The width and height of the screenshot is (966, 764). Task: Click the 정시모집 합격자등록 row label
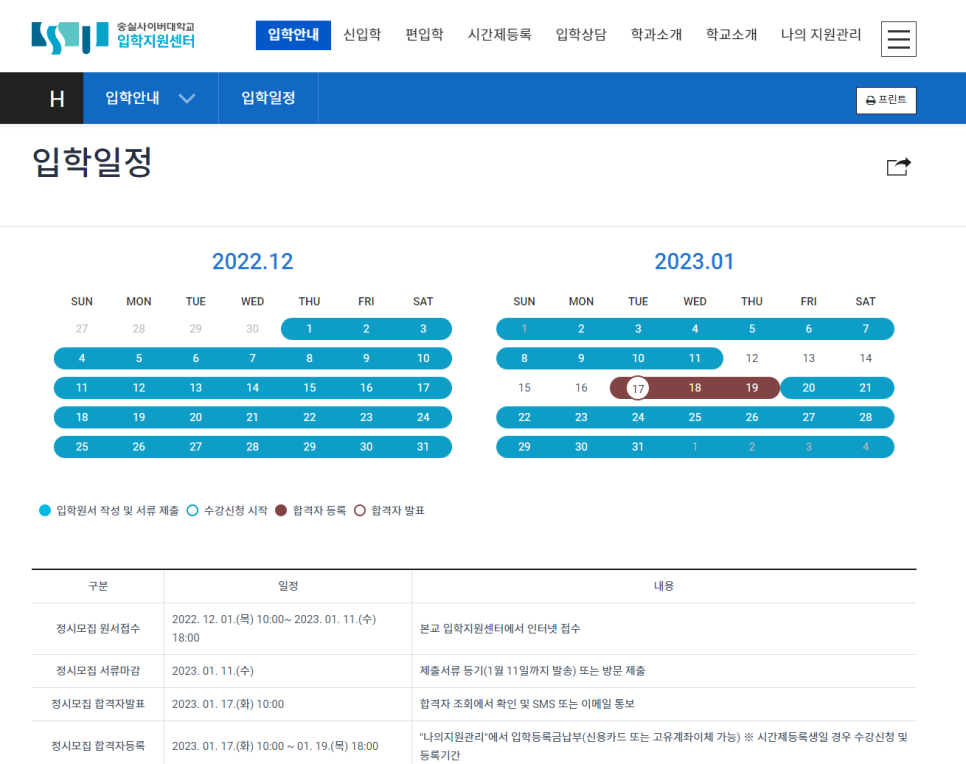point(98,746)
